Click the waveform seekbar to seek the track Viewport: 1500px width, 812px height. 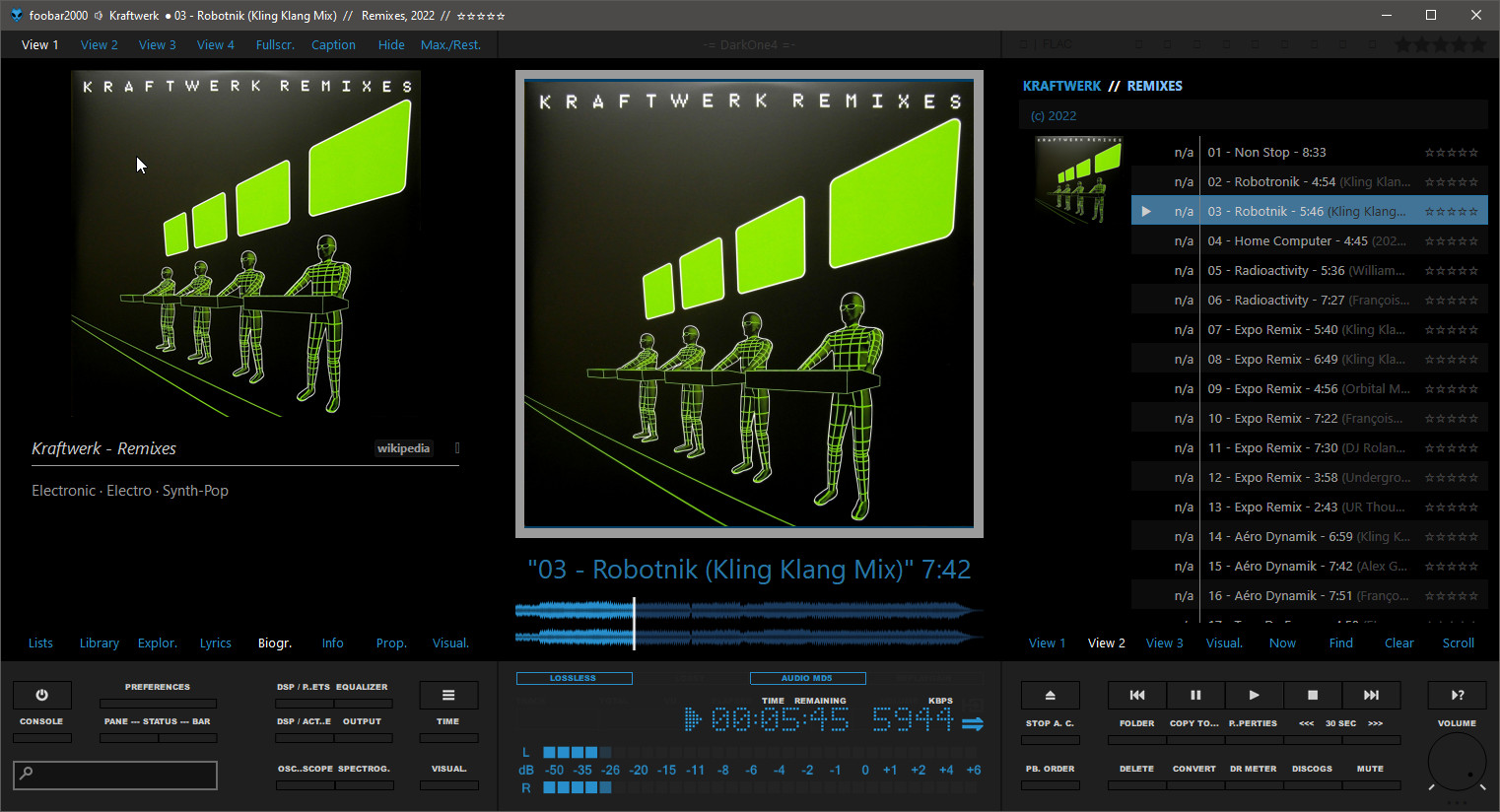coord(749,624)
